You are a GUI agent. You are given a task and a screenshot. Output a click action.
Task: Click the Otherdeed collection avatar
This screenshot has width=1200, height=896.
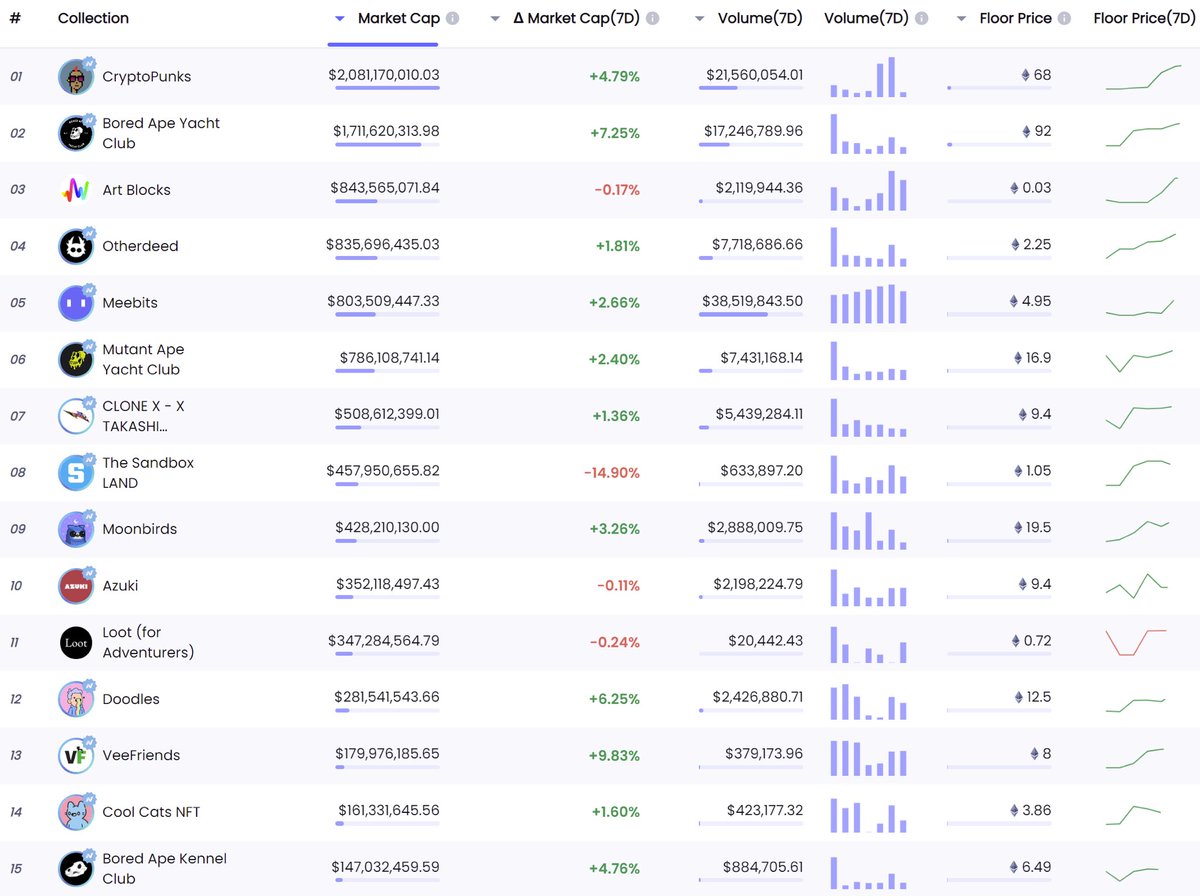pos(76,246)
